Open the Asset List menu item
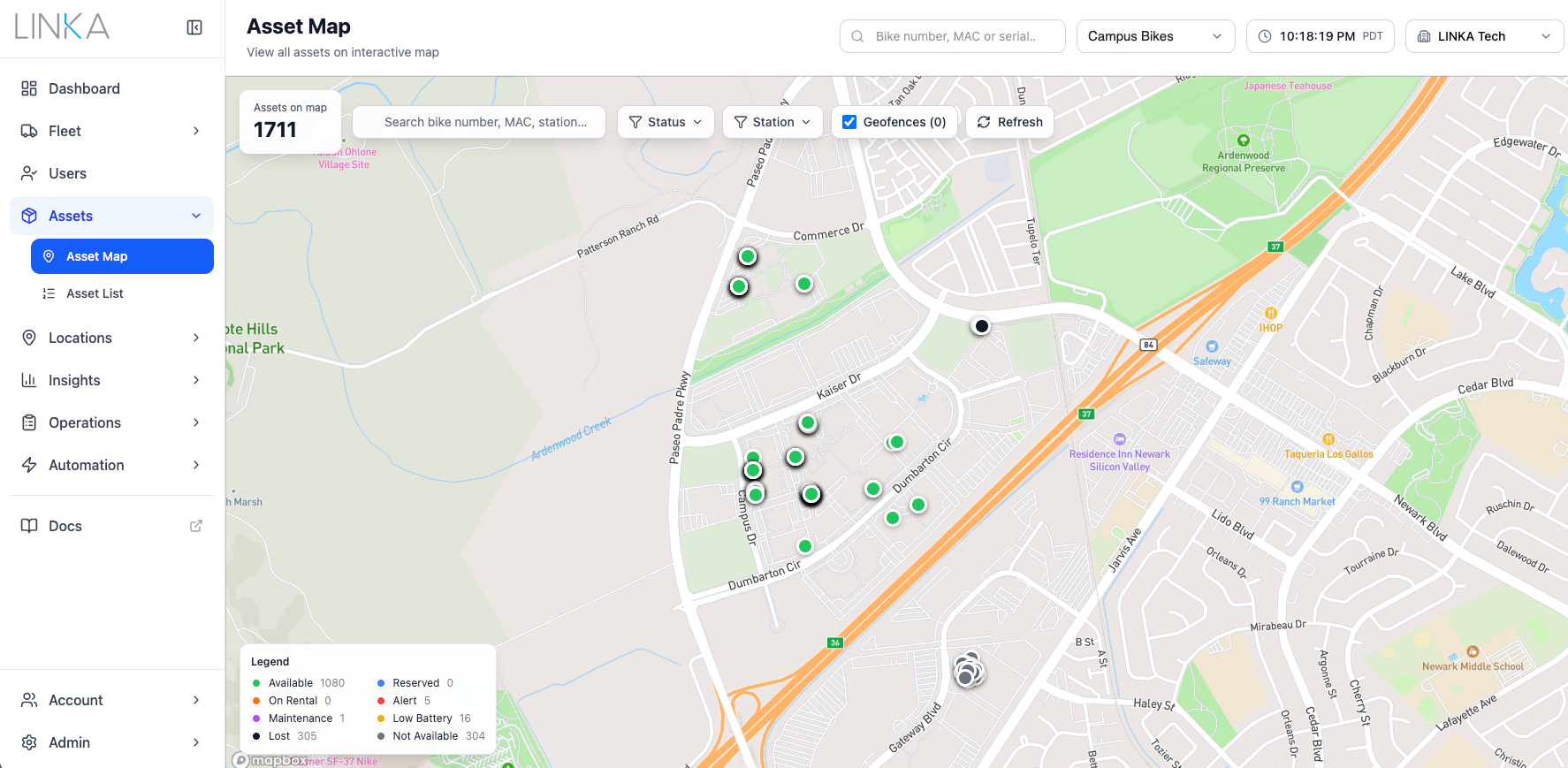Screen dimensions: 1568x768 click(122, 293)
